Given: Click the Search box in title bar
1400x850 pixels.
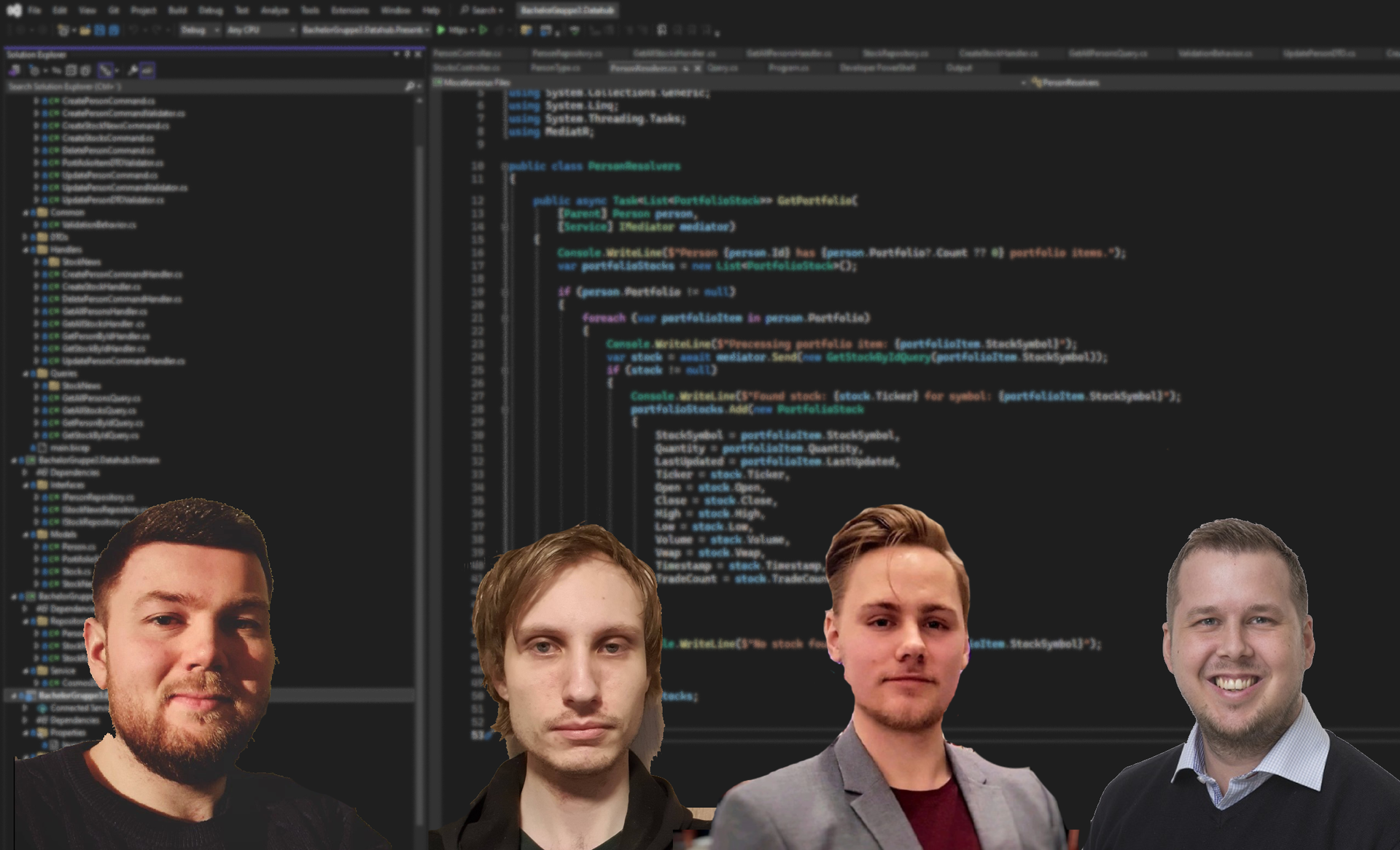Looking at the screenshot, I should (482, 10).
